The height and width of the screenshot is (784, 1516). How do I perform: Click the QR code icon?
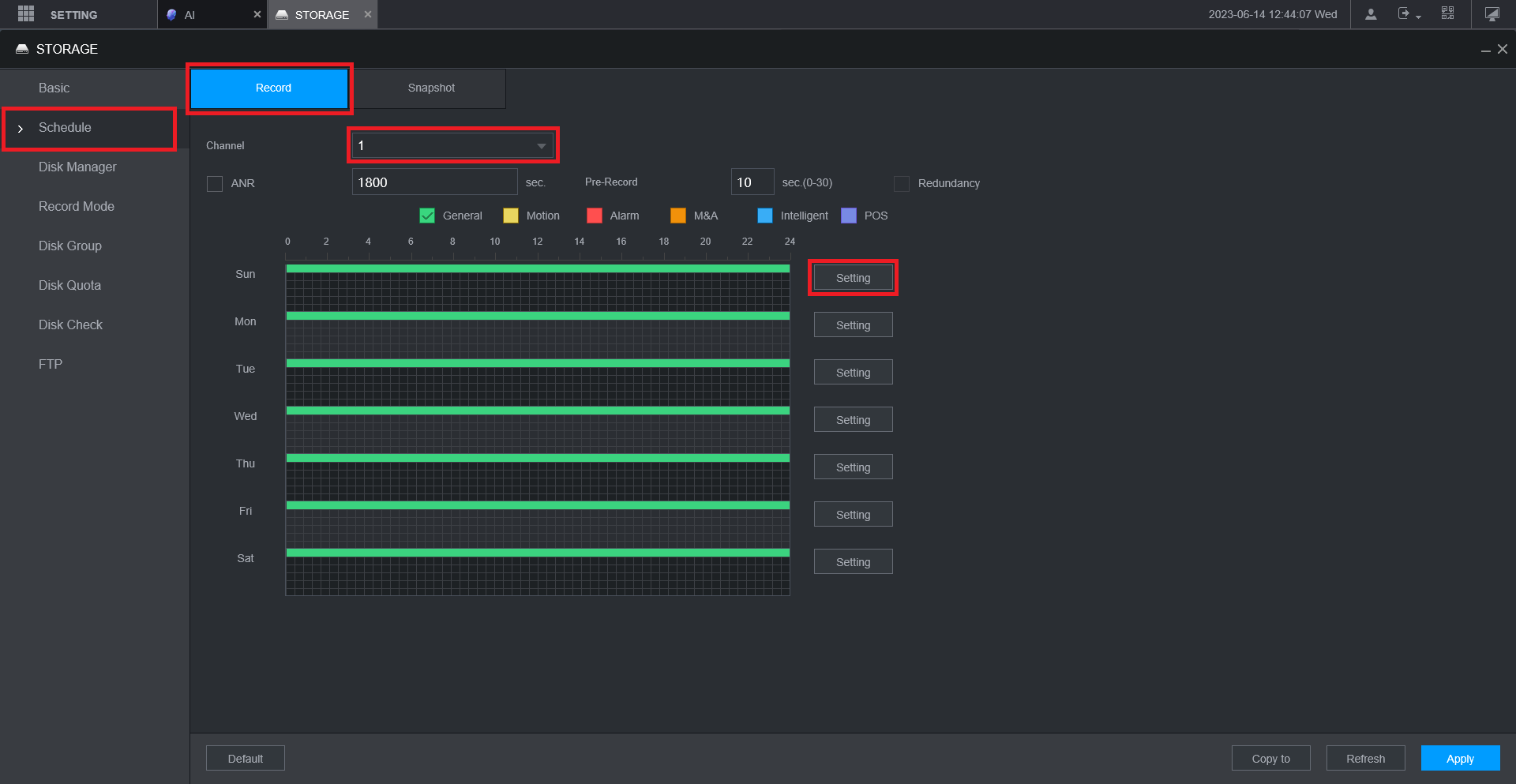tap(1447, 13)
